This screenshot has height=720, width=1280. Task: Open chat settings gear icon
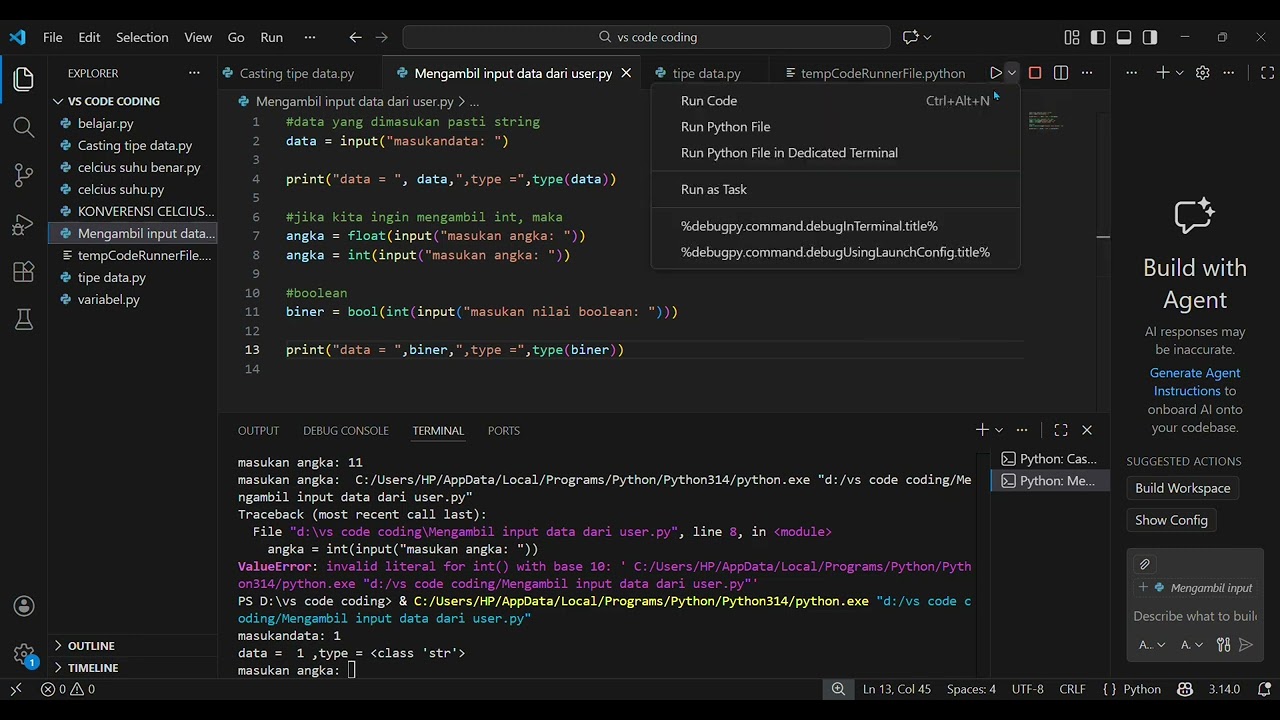click(x=1203, y=73)
